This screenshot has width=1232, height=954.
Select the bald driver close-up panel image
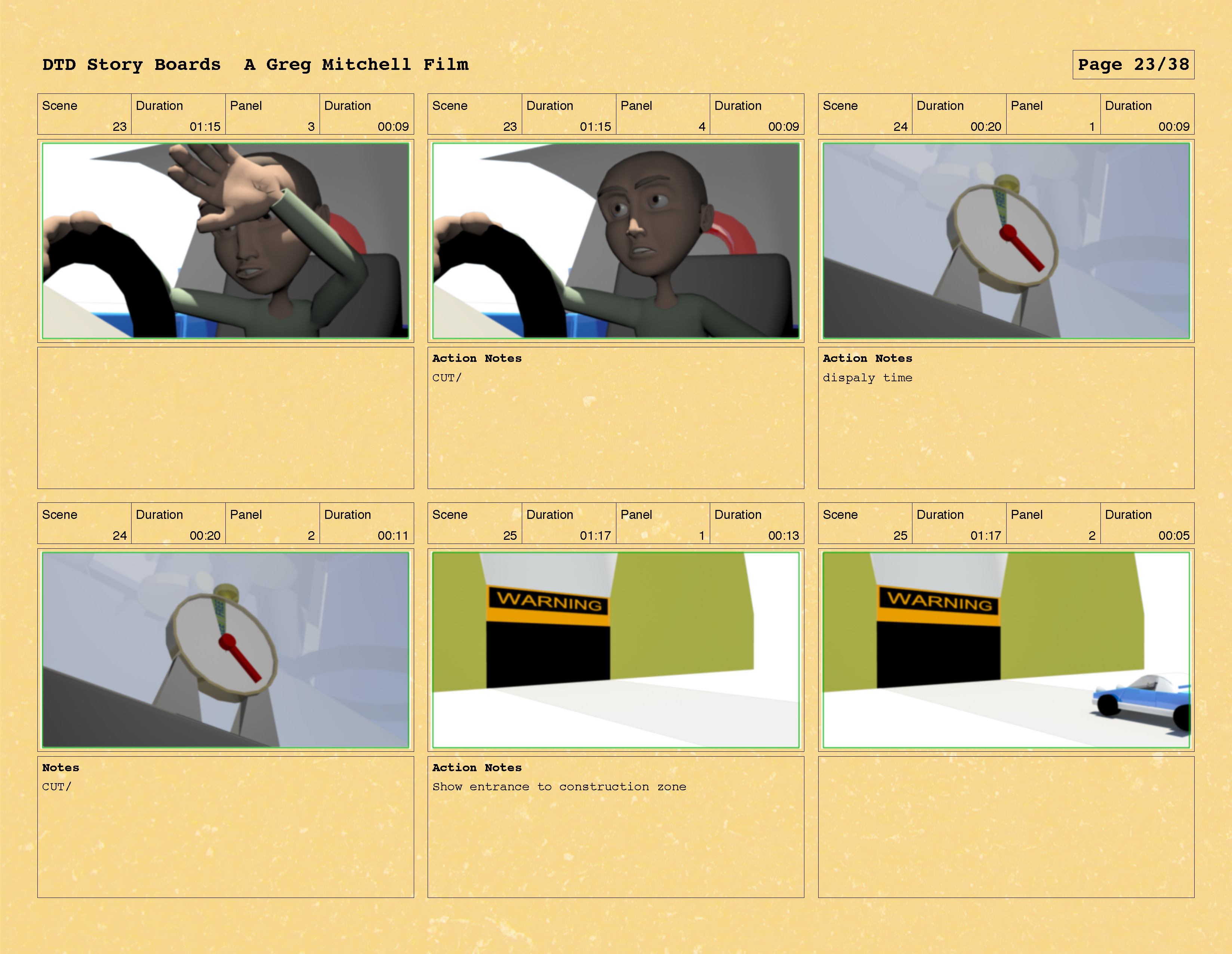pos(615,241)
